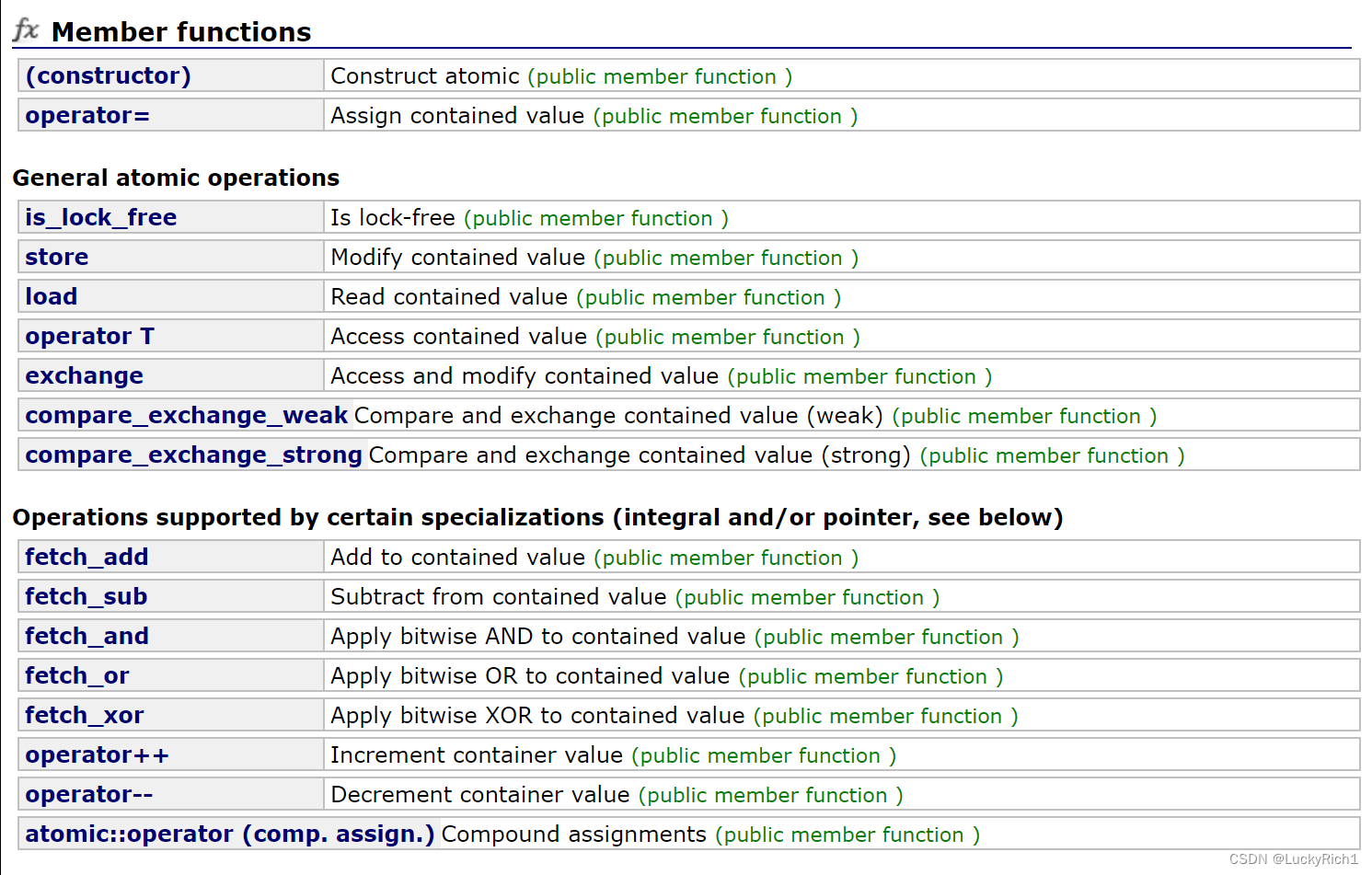Click the store function link
Screen dimensions: 1372x875
pos(57,257)
